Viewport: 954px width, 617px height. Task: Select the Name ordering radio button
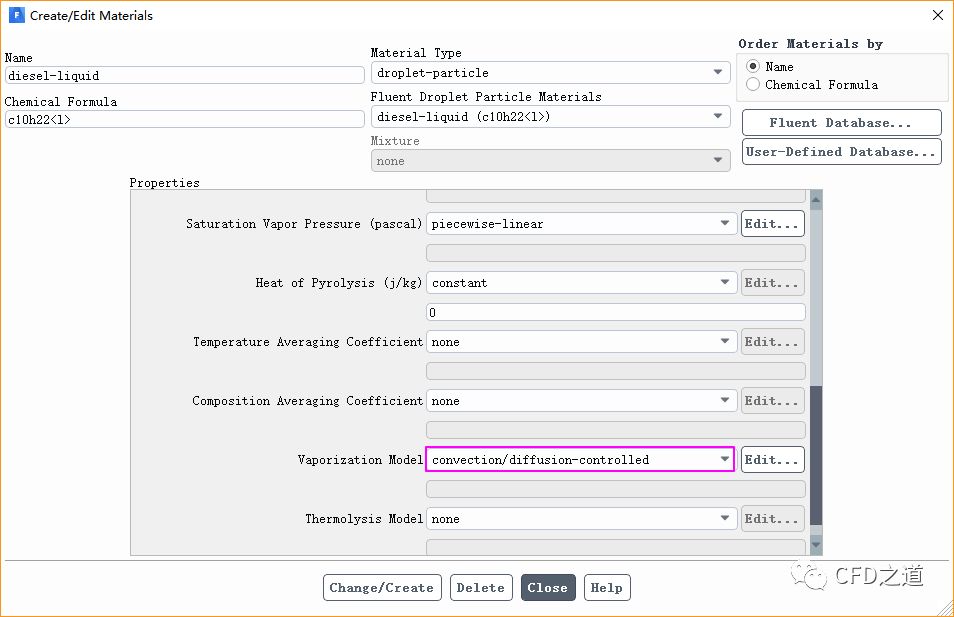click(x=753, y=67)
